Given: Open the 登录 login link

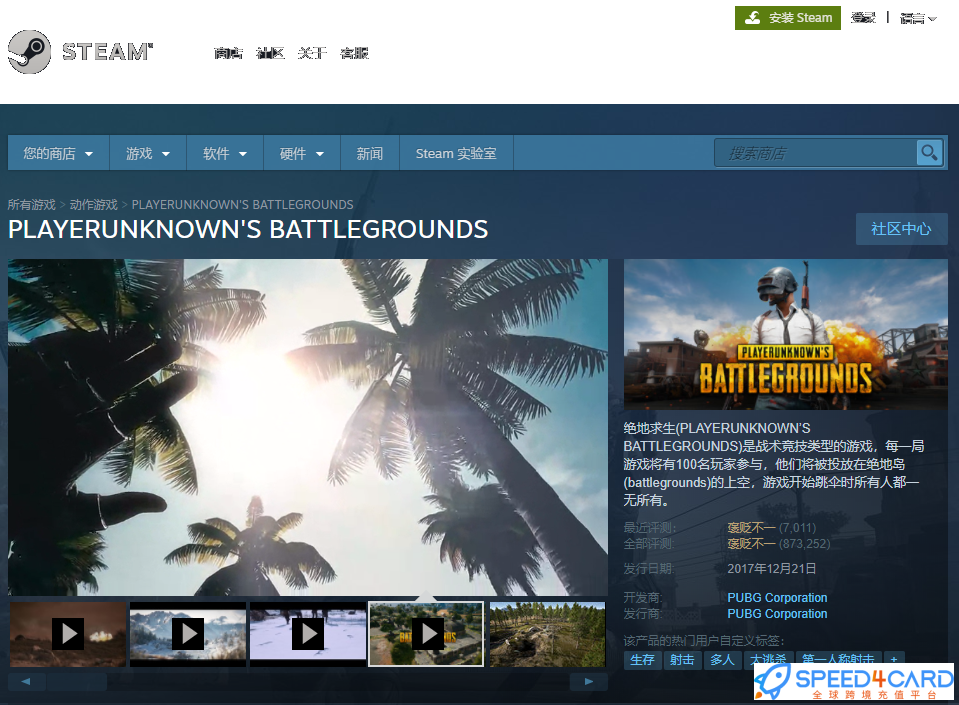Looking at the screenshot, I should [863, 18].
